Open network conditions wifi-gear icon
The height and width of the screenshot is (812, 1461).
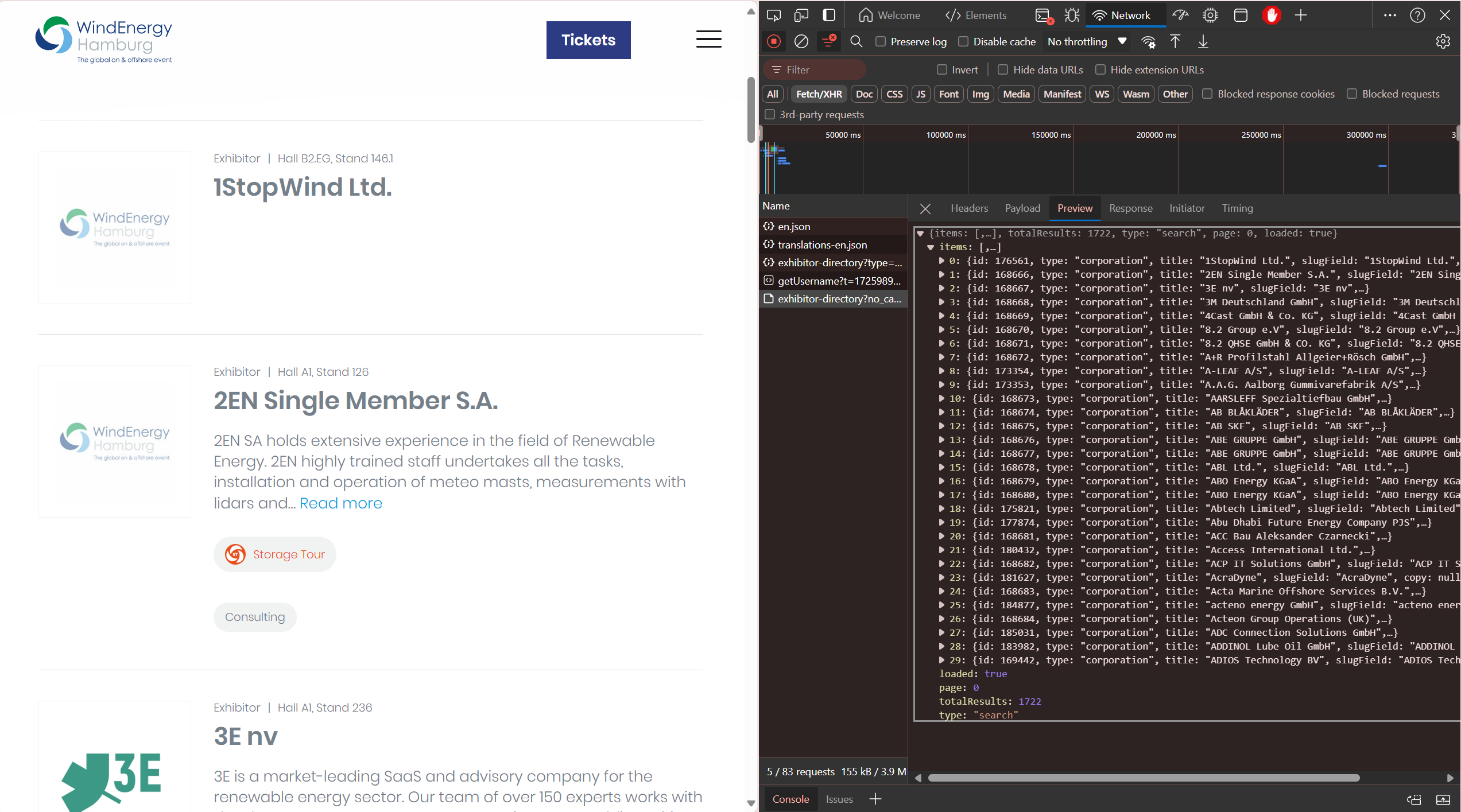click(1148, 41)
